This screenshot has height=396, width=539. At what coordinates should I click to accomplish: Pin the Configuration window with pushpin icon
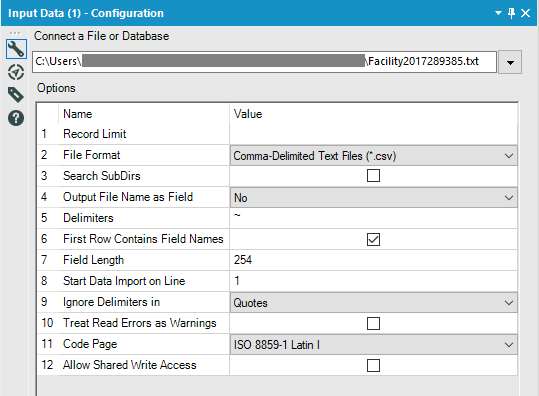(511, 13)
